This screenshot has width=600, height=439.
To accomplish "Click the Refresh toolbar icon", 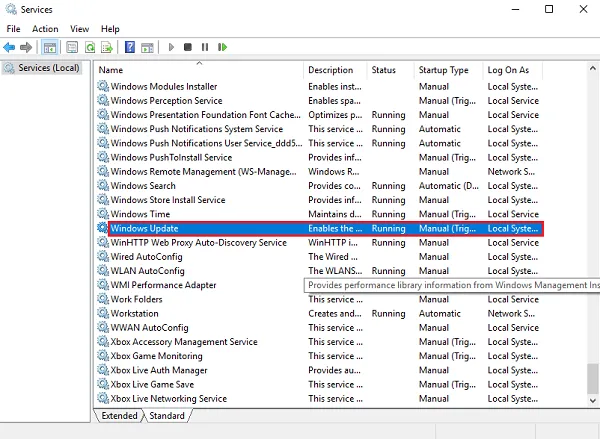I will [90, 47].
